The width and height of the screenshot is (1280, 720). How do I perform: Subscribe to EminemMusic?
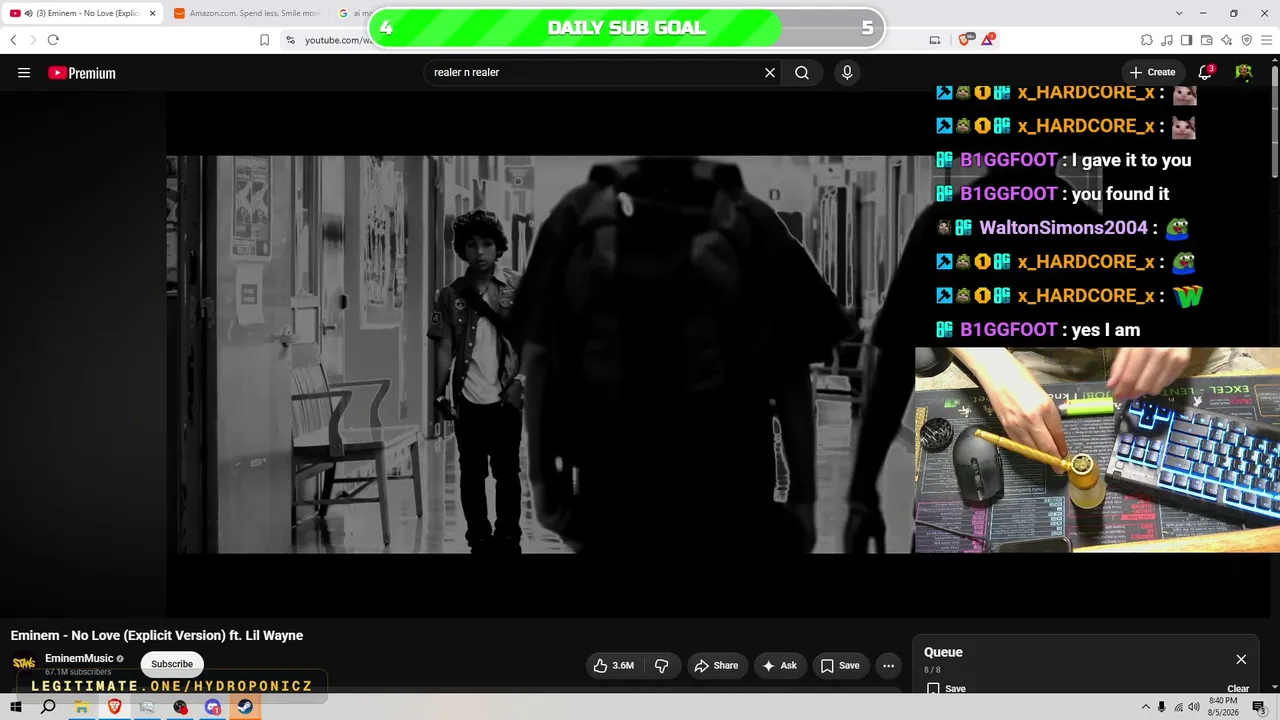point(172,664)
